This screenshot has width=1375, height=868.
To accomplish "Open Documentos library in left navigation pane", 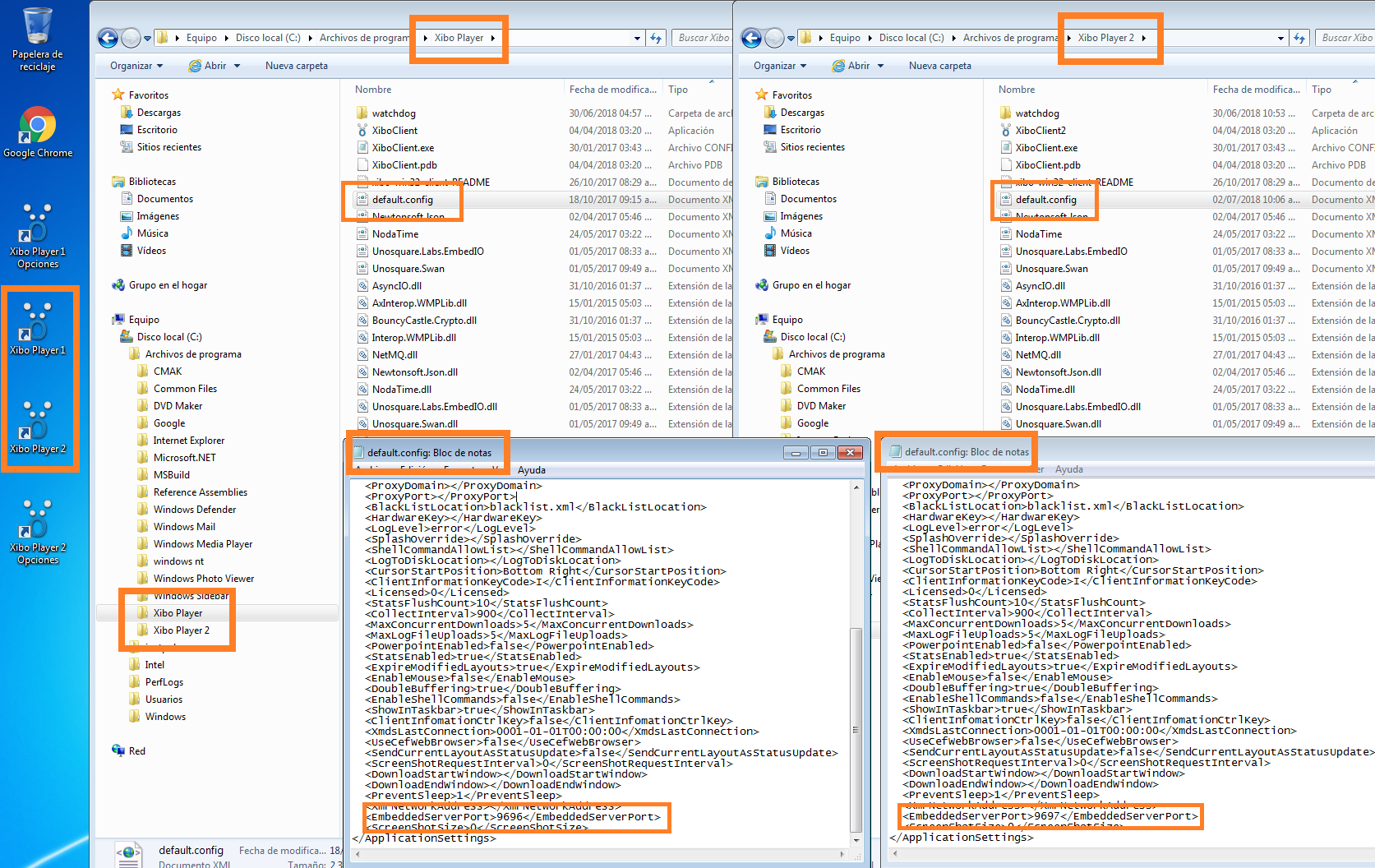I will [165, 199].
